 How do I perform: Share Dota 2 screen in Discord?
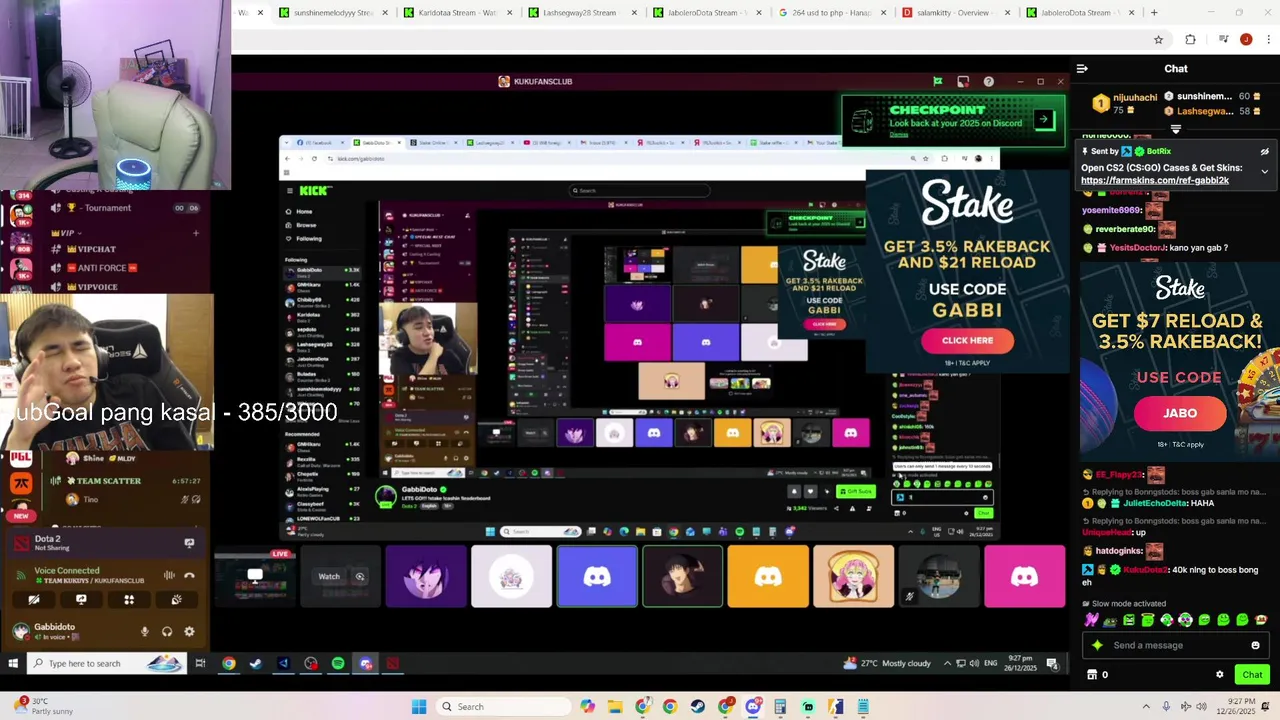(x=189, y=543)
